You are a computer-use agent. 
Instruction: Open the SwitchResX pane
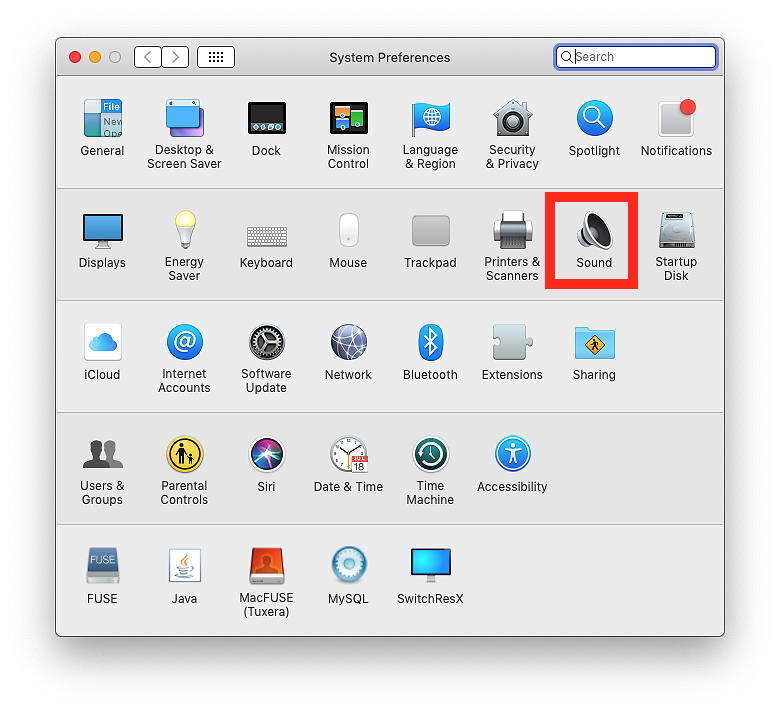pos(430,576)
